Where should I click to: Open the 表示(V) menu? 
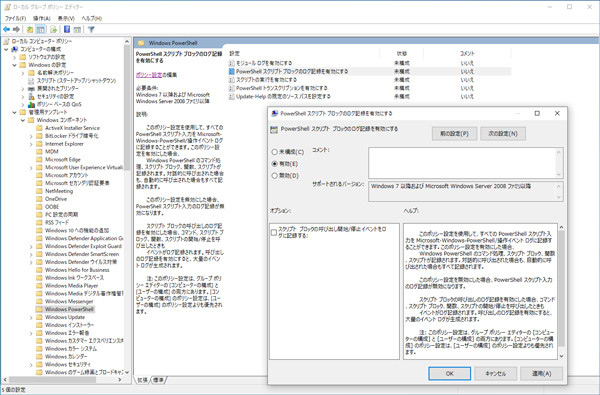(66, 18)
